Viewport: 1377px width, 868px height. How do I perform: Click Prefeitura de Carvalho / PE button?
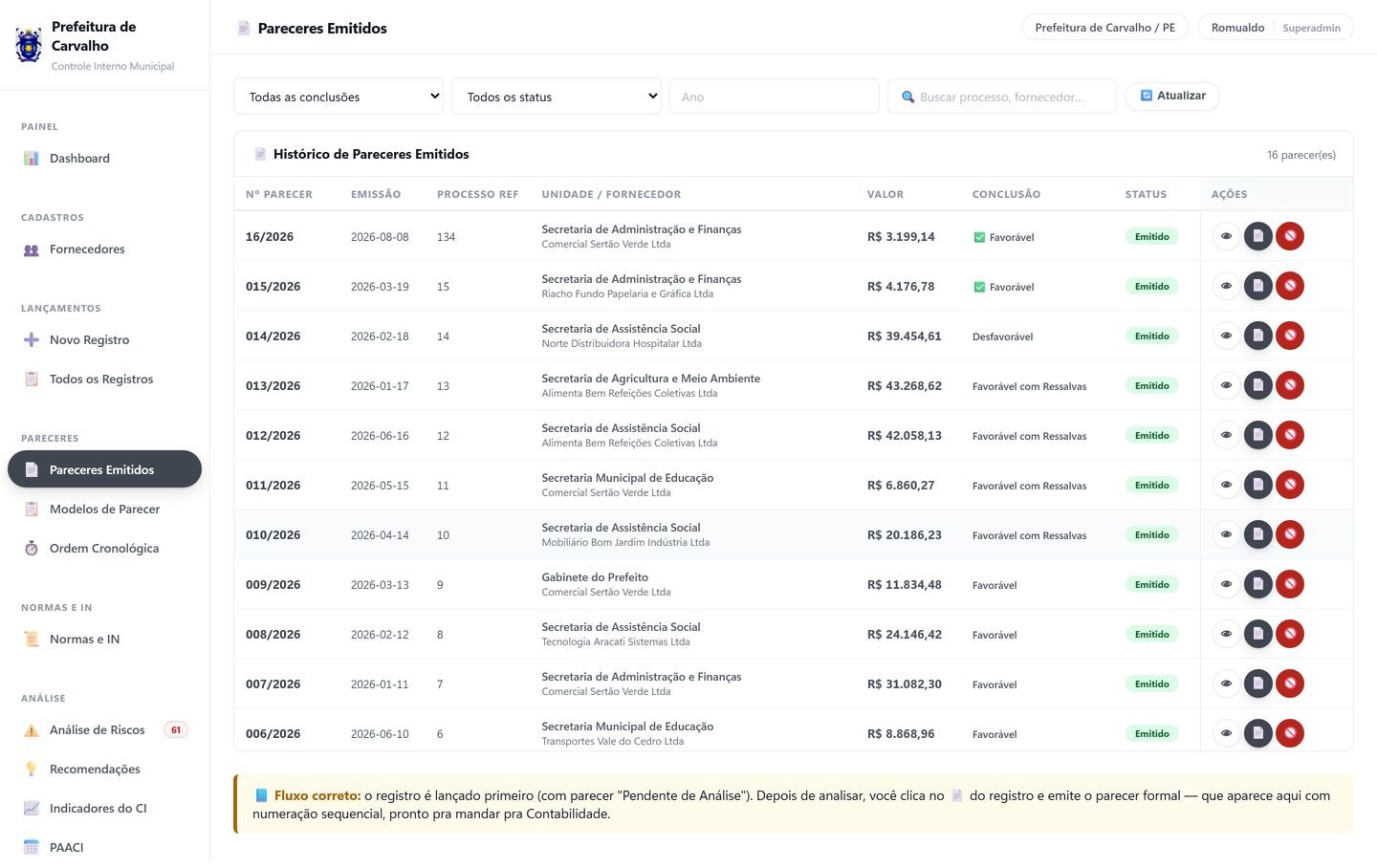tap(1104, 28)
